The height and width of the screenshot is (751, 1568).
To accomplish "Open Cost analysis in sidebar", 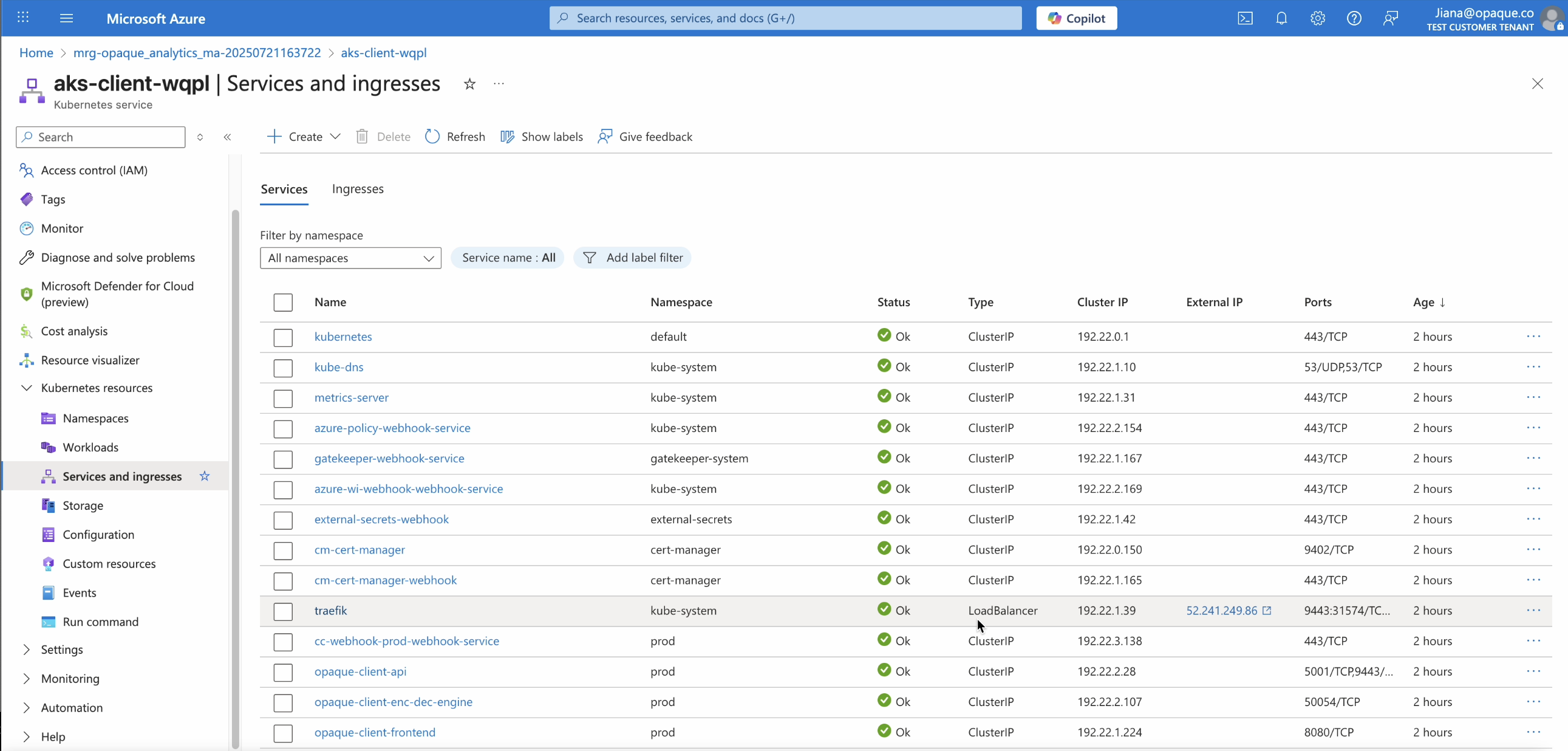I will (74, 331).
